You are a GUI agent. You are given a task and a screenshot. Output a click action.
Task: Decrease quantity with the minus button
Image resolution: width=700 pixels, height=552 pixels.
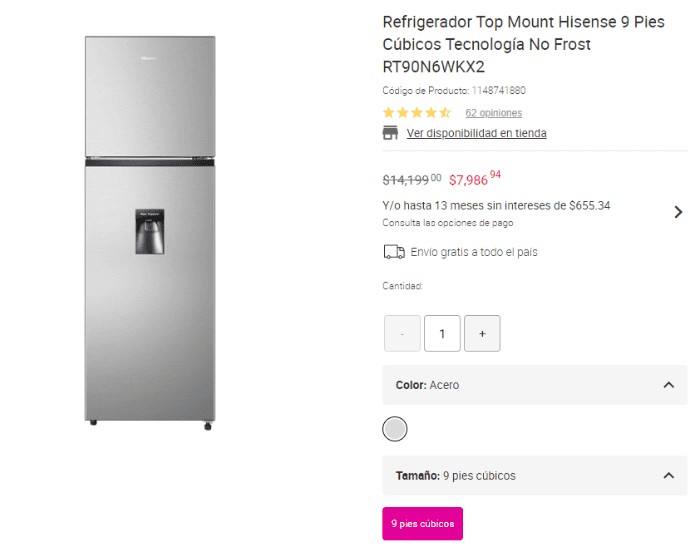tap(402, 334)
